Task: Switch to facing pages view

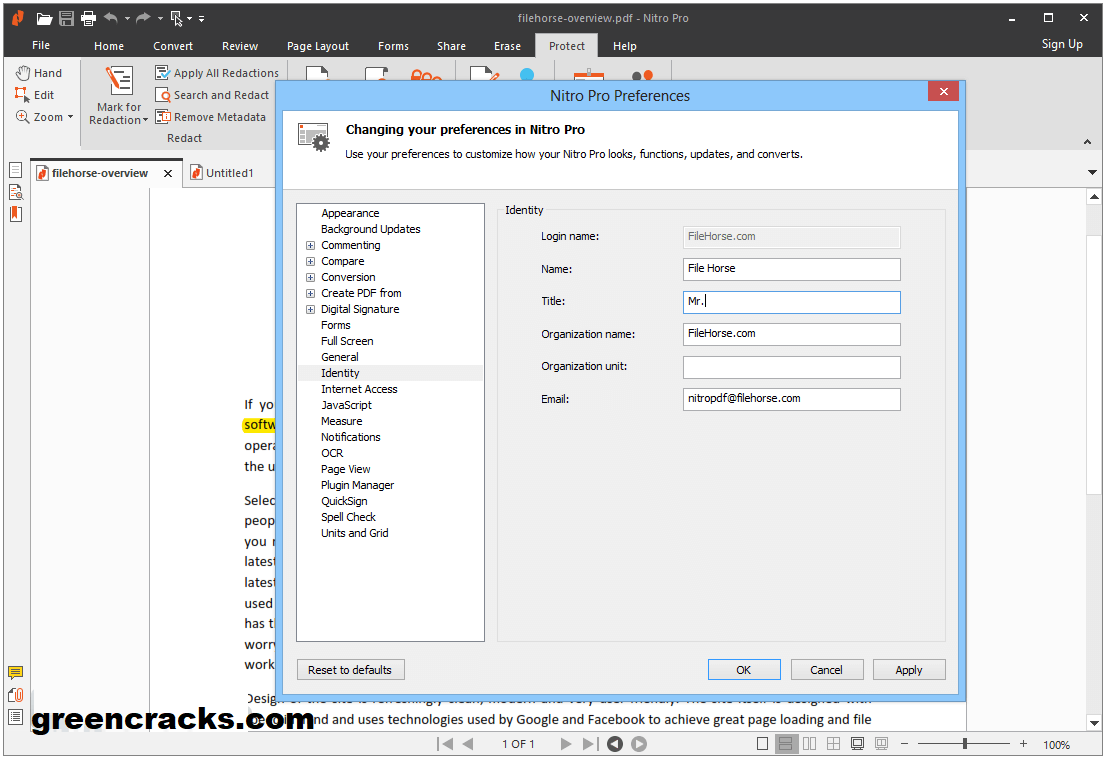Action: coord(810,743)
